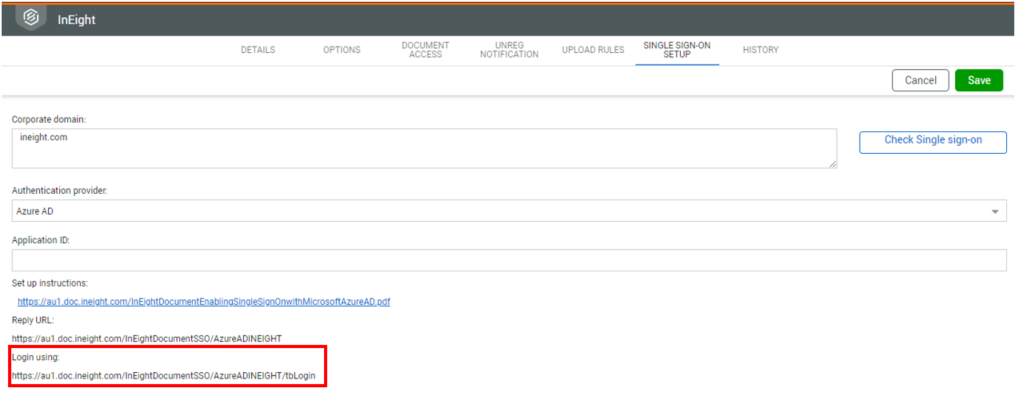Click the 'Login using:' label
The width and height of the screenshot is (1016, 394).
click(35, 357)
